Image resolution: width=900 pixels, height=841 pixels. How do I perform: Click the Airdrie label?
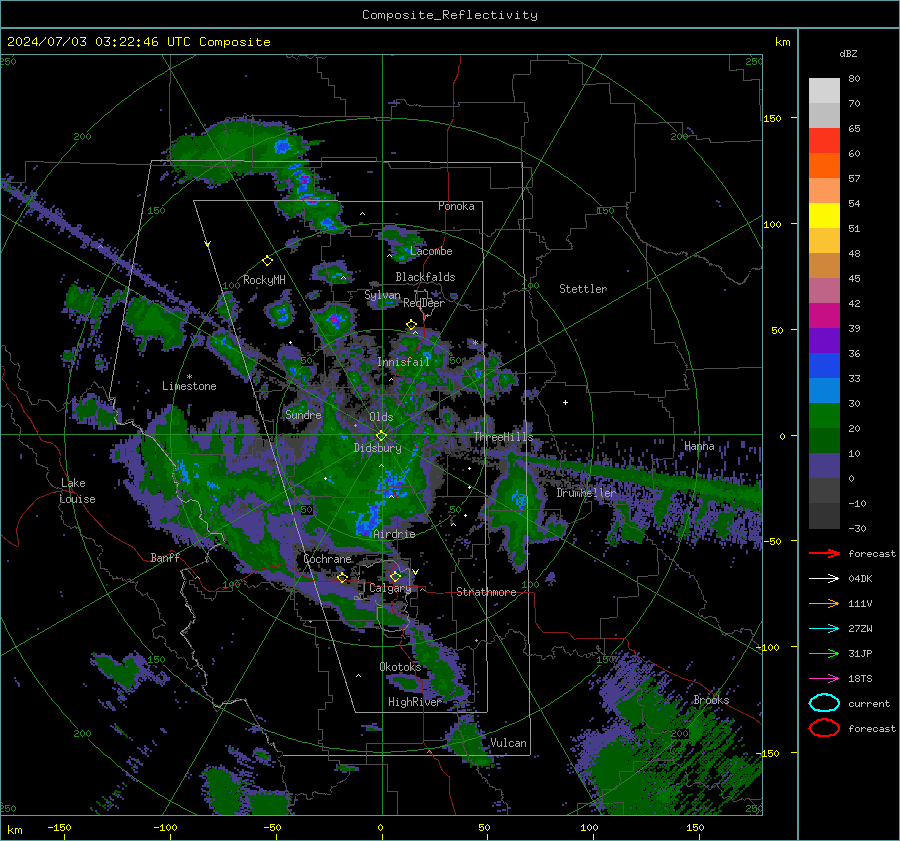coord(394,534)
